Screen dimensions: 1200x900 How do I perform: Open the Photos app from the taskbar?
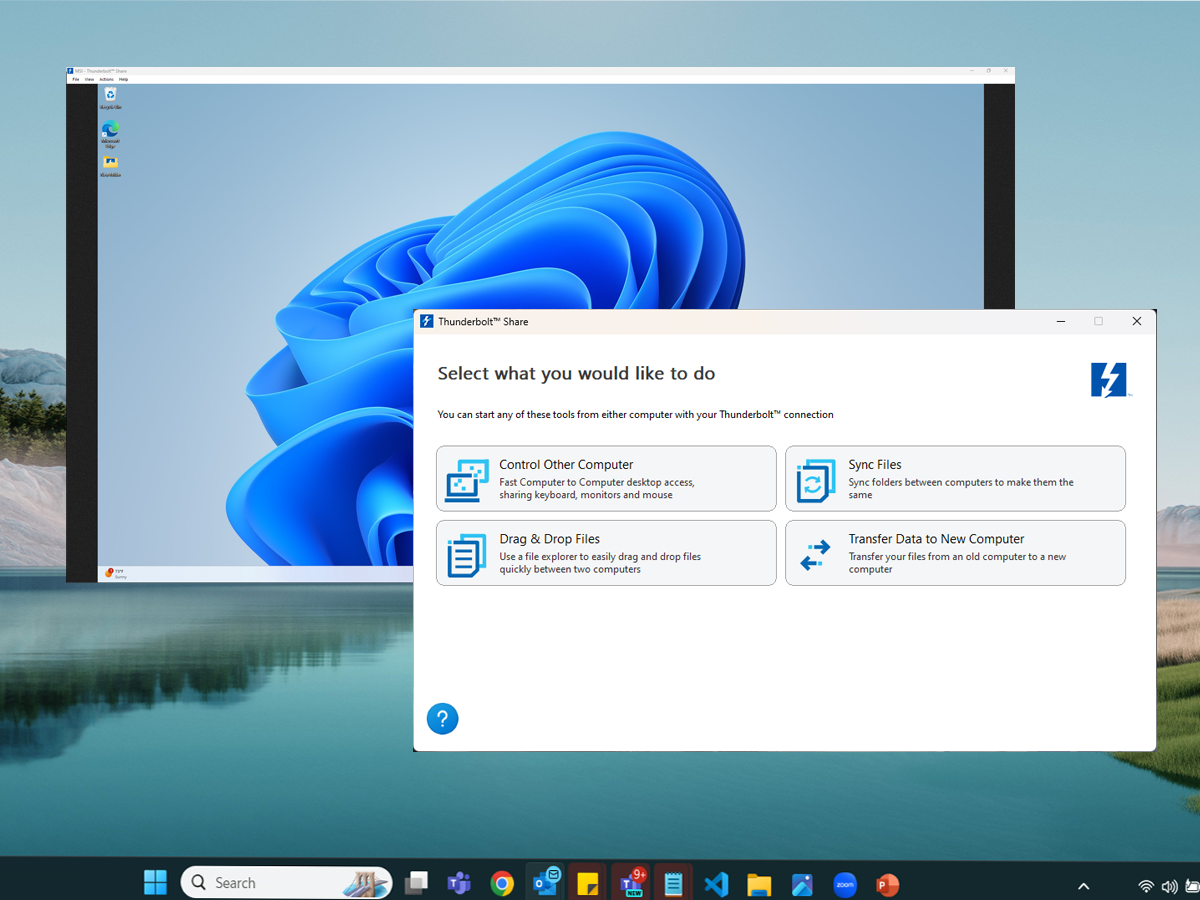(802, 883)
